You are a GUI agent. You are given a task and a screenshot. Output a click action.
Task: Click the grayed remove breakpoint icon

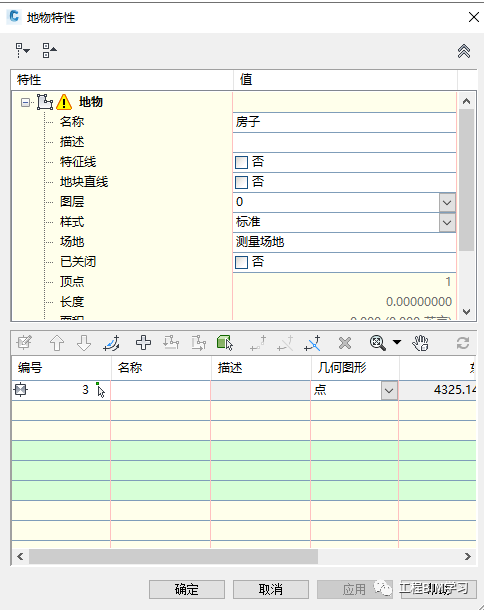pyautogui.click(x=285, y=343)
